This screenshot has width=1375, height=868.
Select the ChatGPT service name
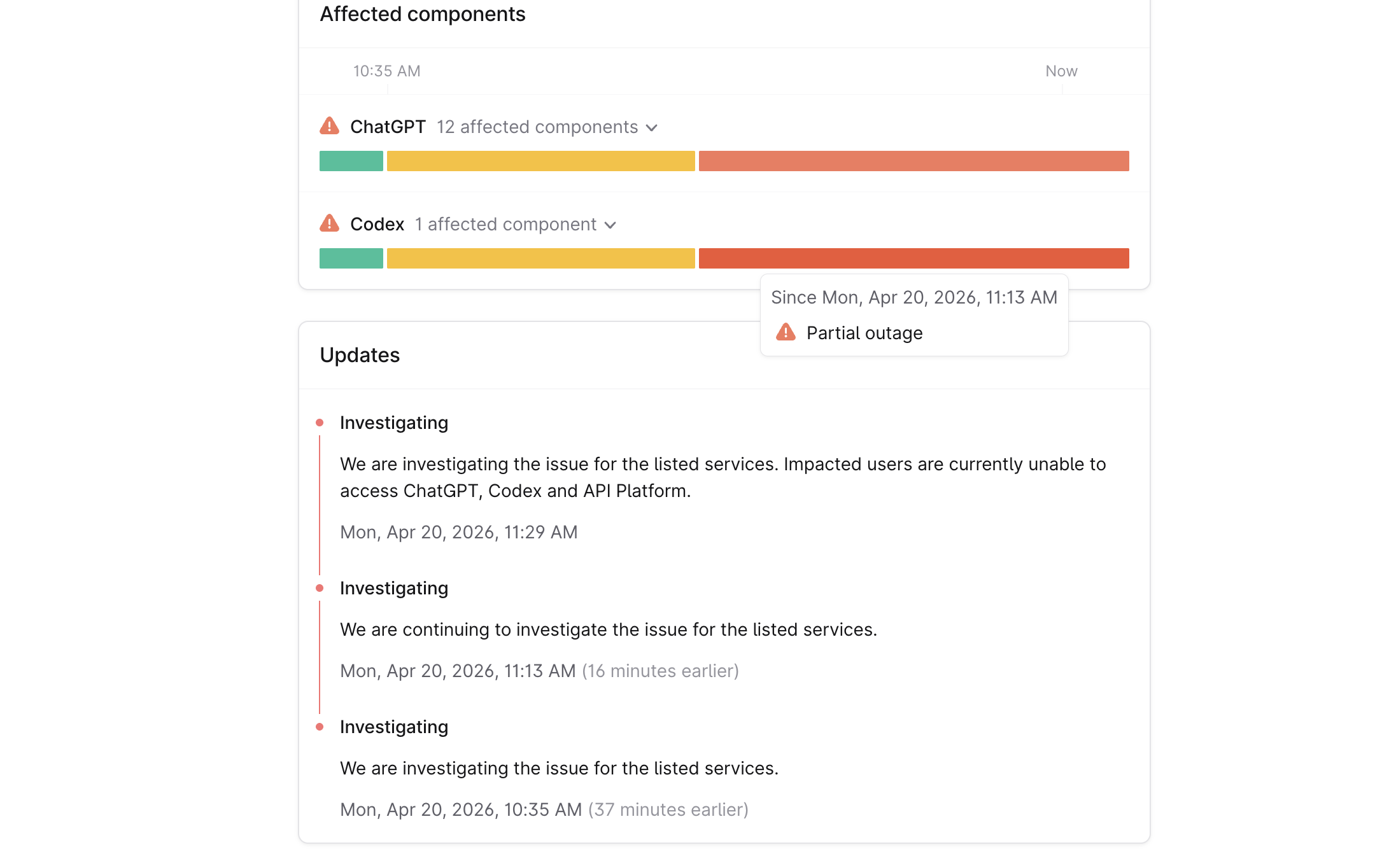388,126
